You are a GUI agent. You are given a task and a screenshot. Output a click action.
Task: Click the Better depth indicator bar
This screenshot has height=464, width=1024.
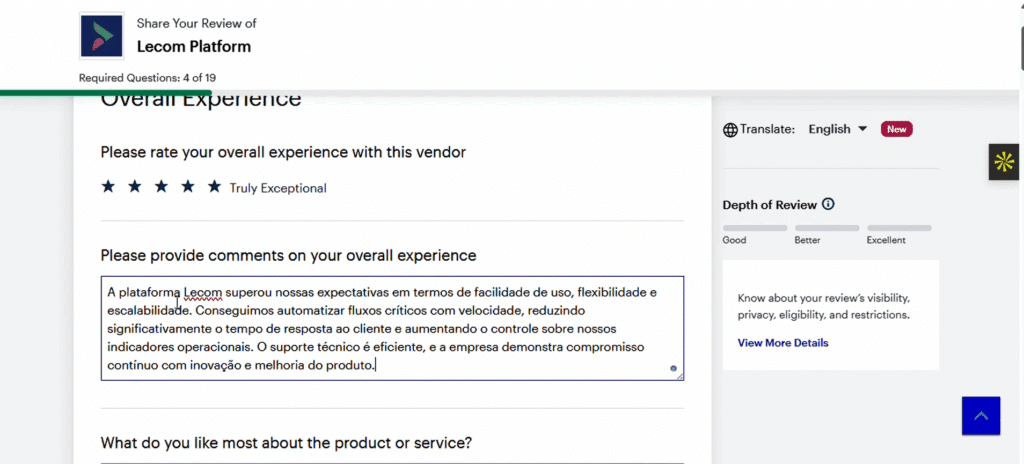point(827,228)
